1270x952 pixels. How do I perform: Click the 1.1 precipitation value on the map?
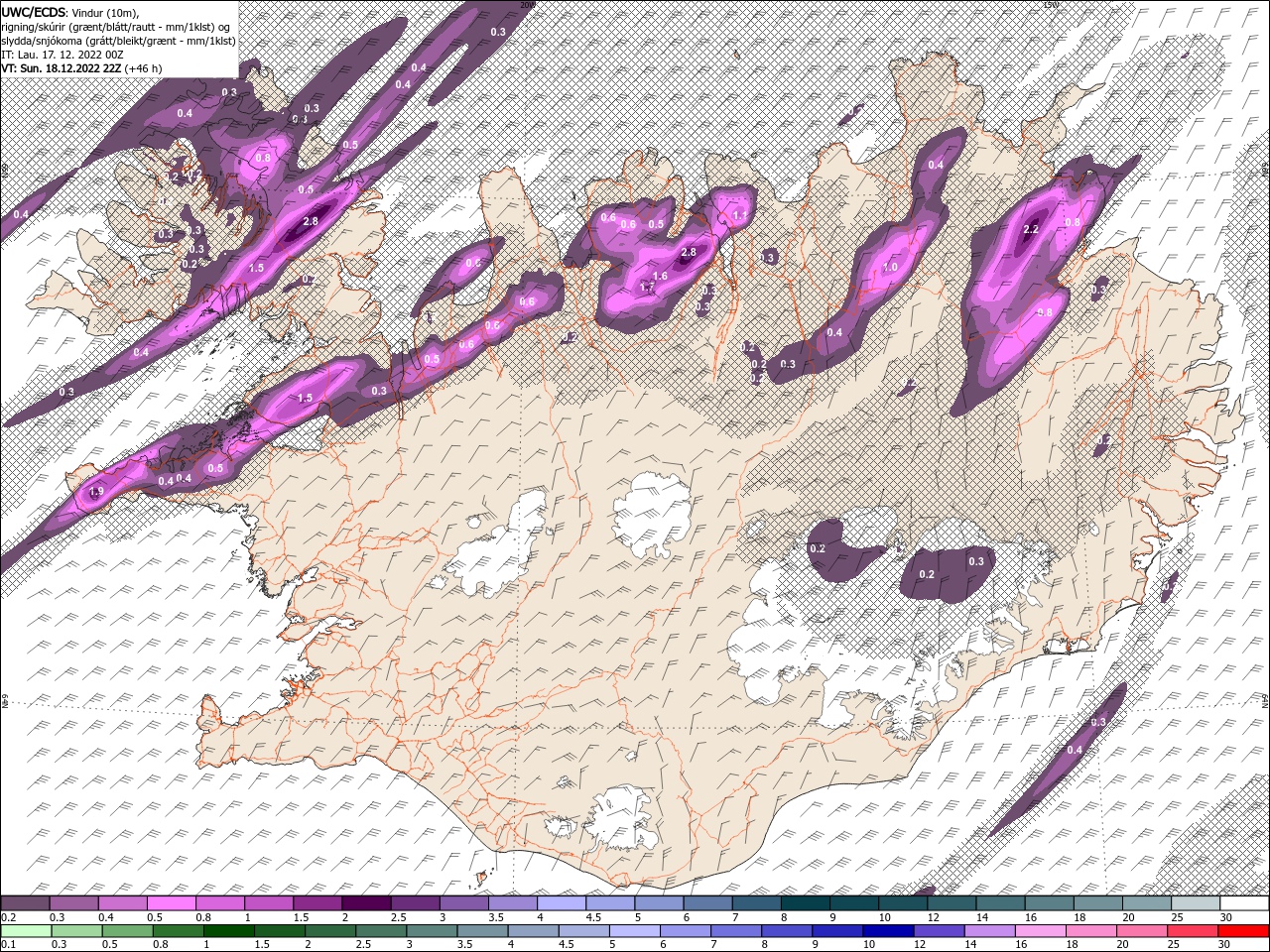(x=739, y=215)
